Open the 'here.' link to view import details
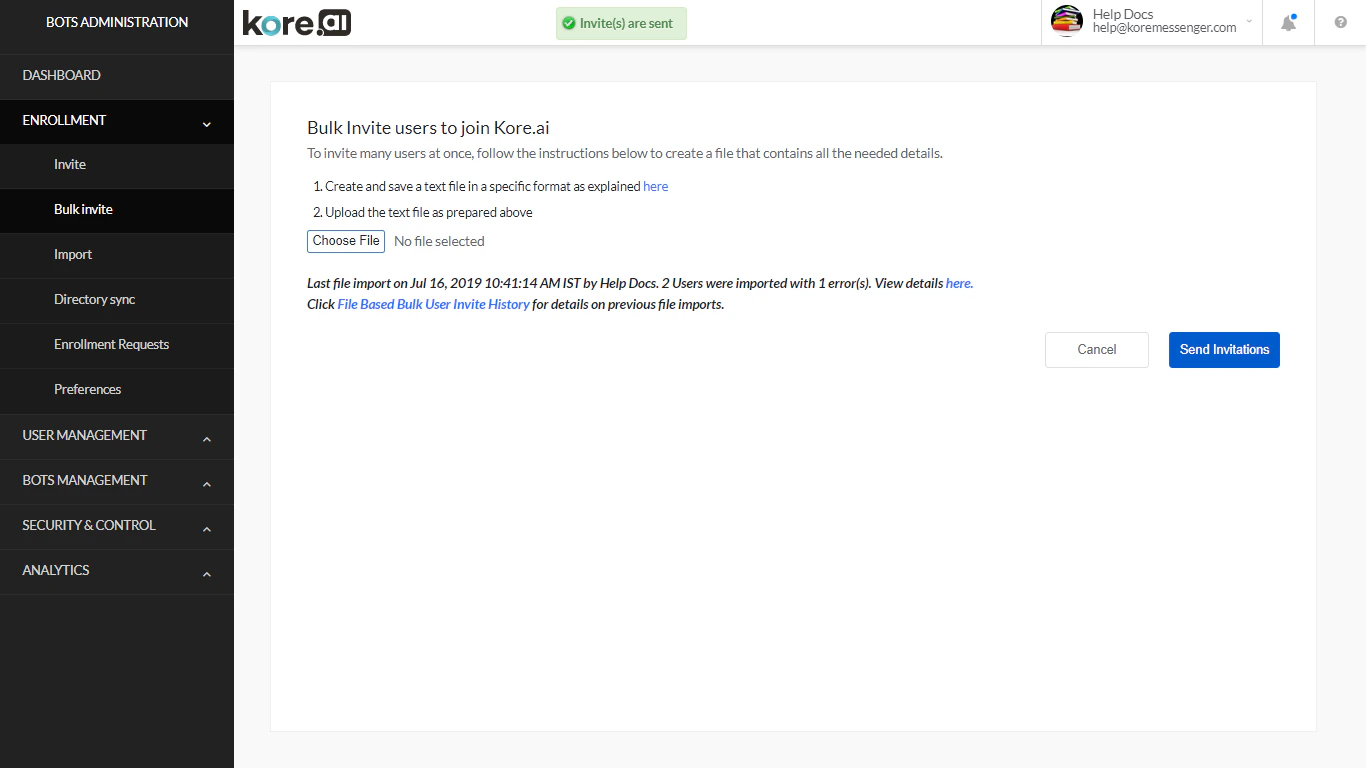Viewport: 1366px width, 768px height. tap(959, 283)
